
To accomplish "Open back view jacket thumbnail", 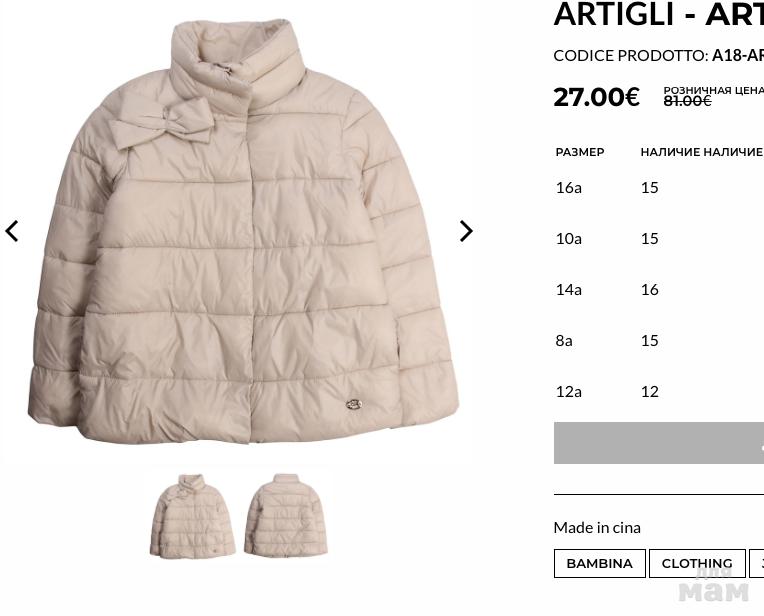I will pyautogui.click(x=286, y=515).
